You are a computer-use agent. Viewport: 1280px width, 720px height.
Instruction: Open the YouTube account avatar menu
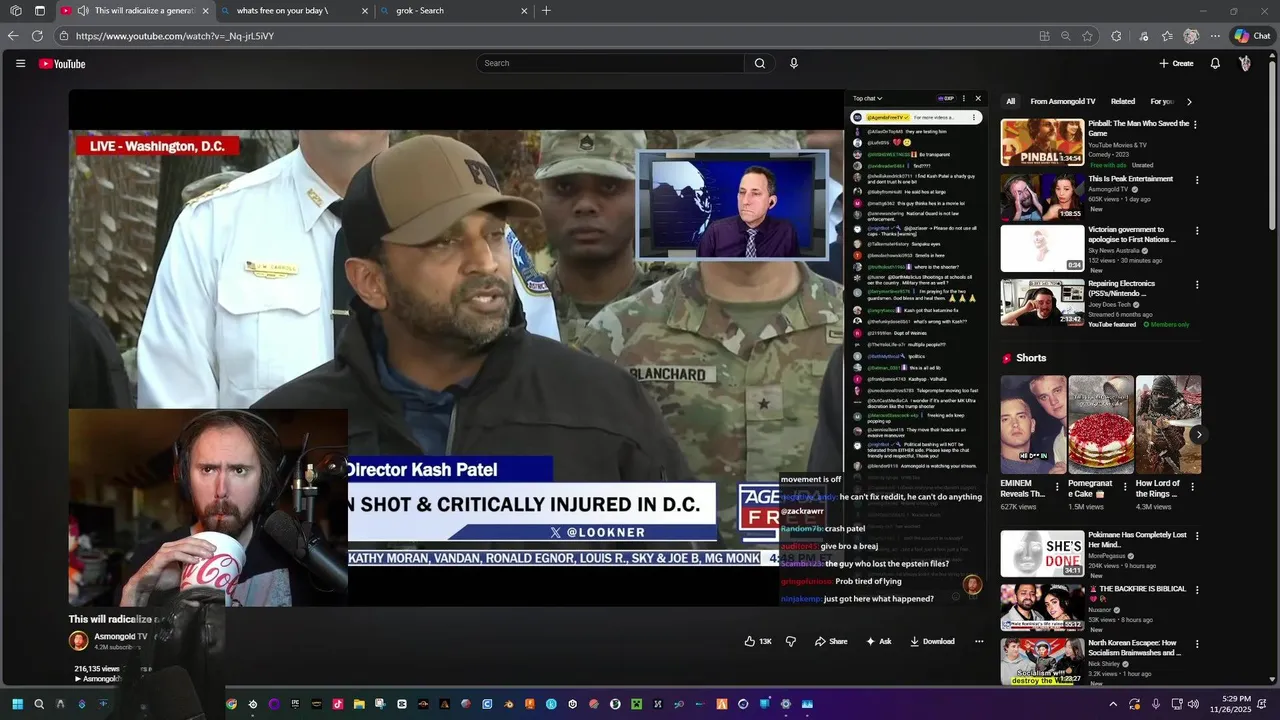[x=1245, y=63]
